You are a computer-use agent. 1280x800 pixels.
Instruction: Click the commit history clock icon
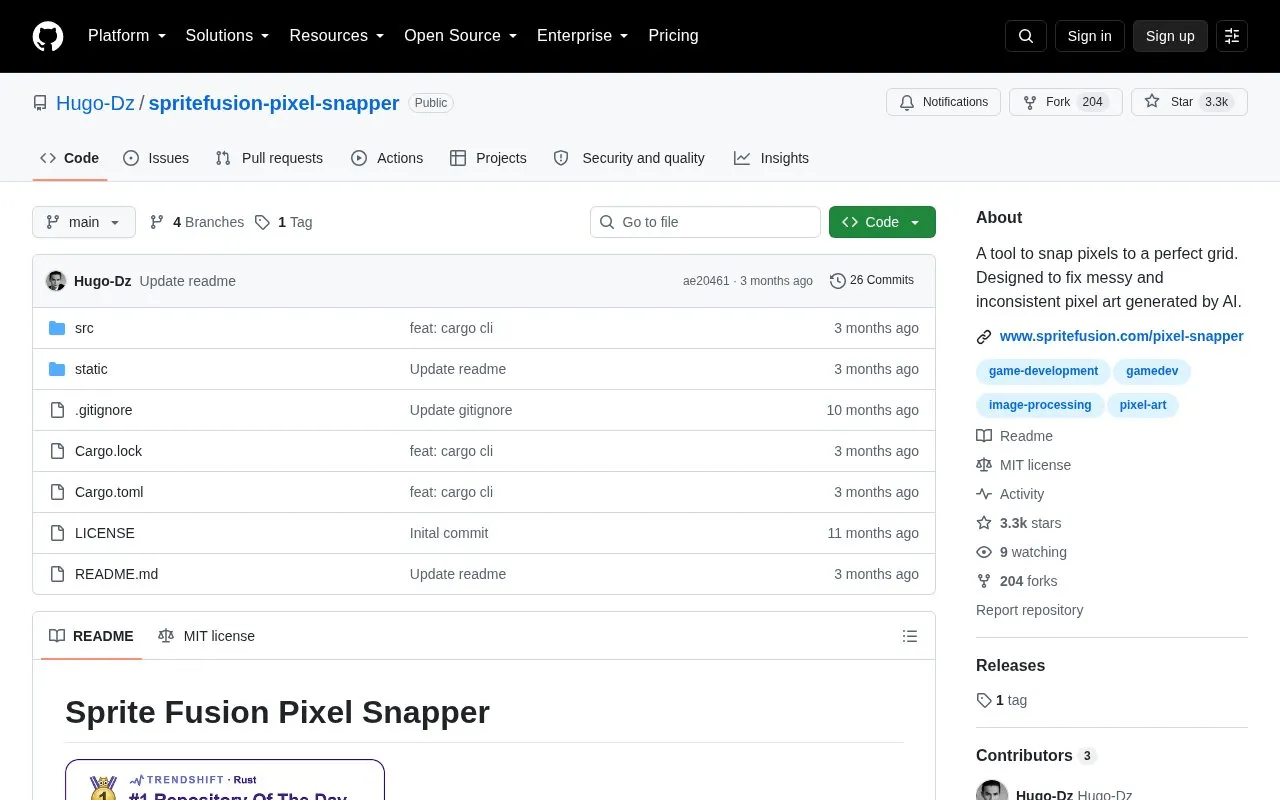tap(838, 281)
